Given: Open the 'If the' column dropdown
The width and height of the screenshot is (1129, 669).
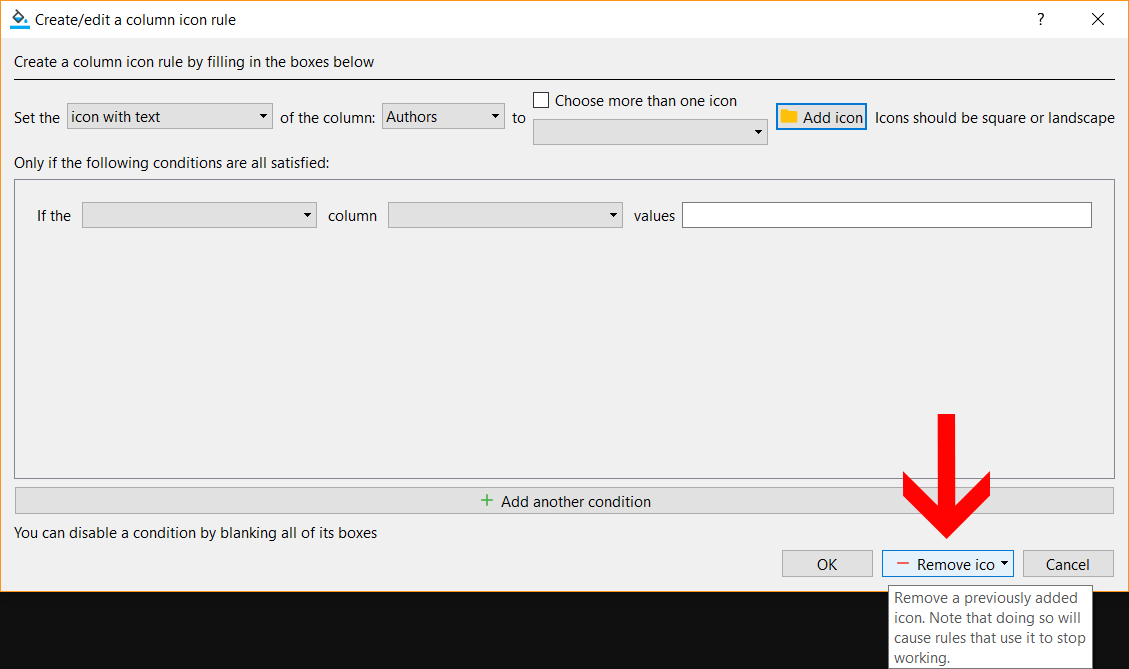Looking at the screenshot, I should click(x=199, y=215).
